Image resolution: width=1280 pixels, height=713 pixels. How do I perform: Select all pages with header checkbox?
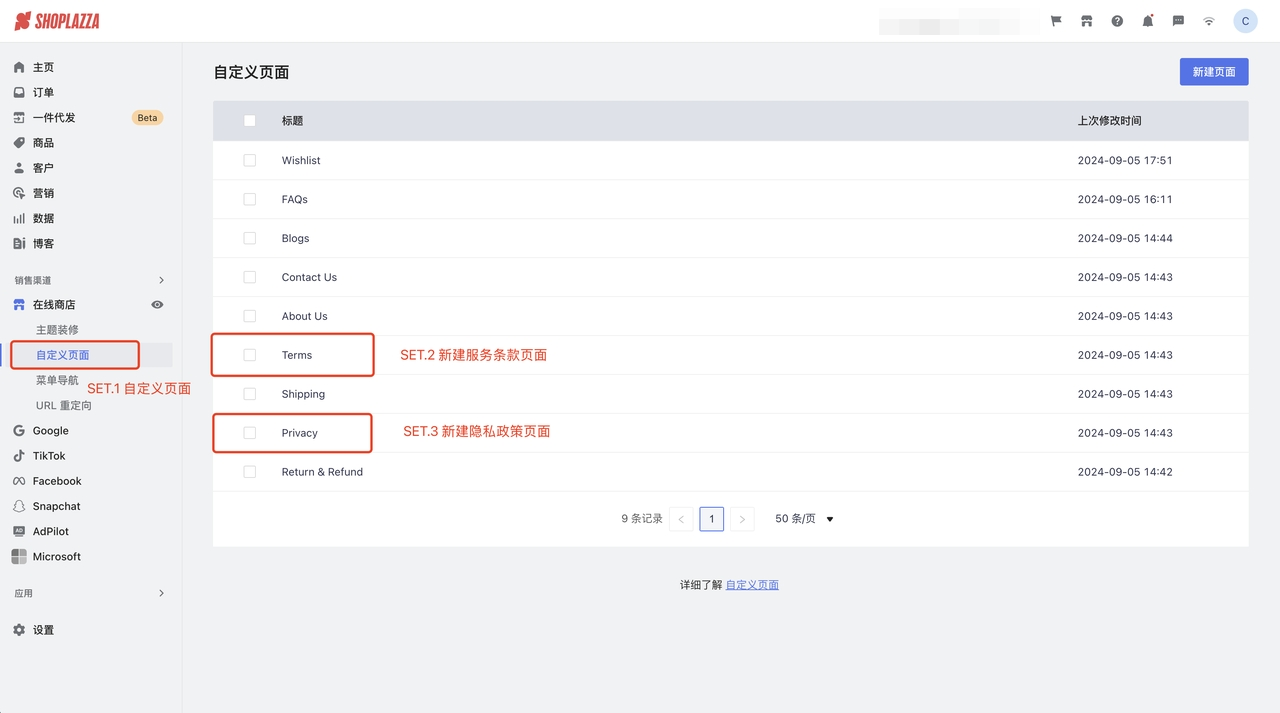pos(250,121)
